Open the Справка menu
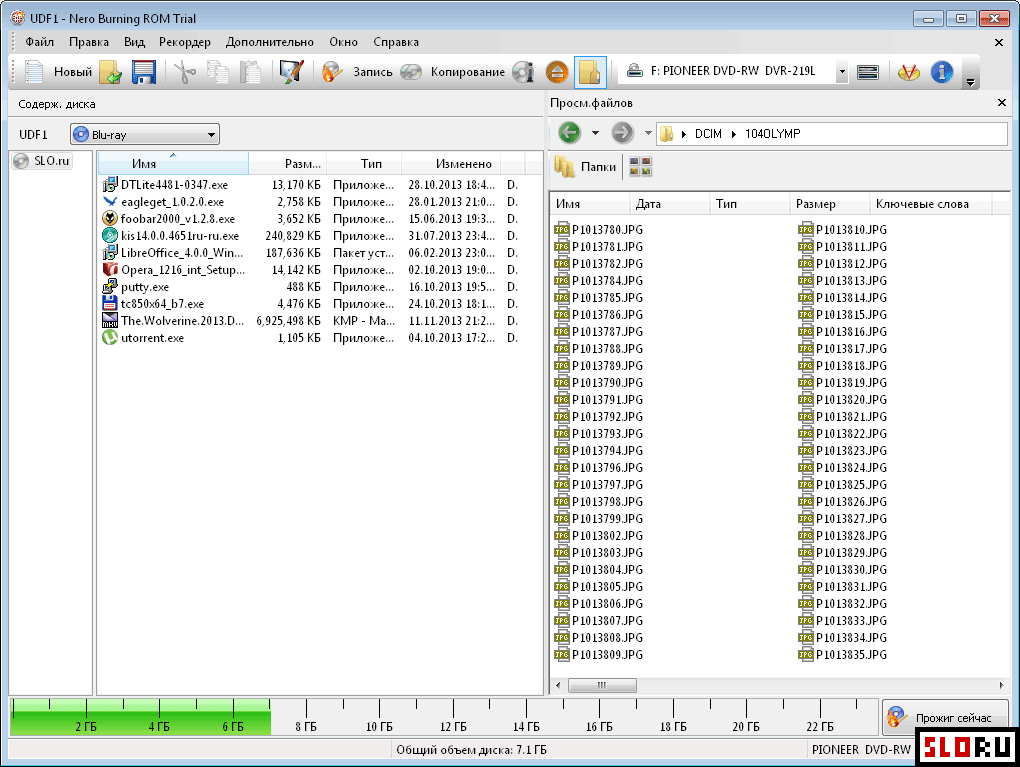1020x767 pixels. click(x=396, y=42)
